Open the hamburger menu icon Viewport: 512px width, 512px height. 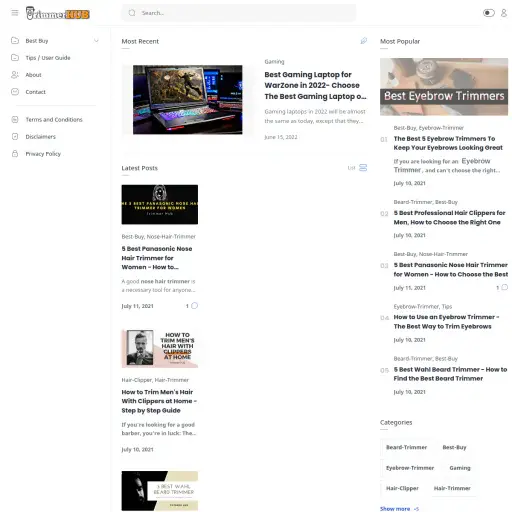coord(15,13)
